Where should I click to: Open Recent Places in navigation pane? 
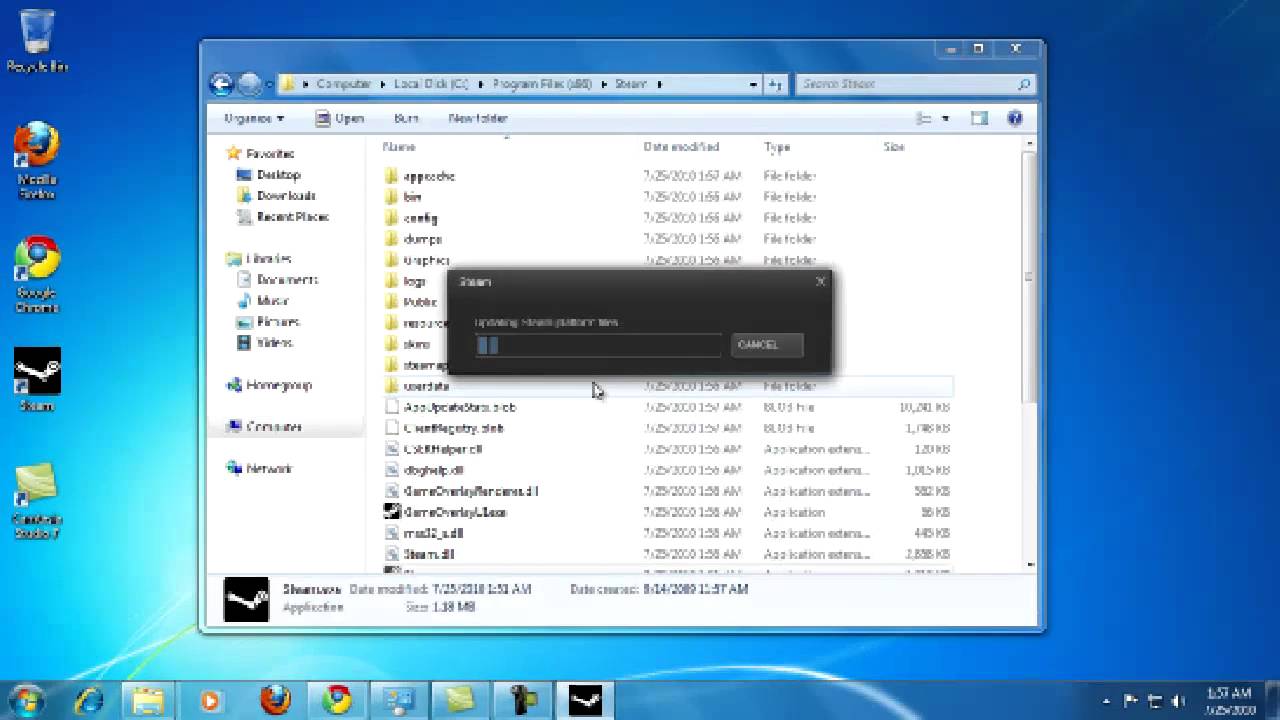point(292,217)
